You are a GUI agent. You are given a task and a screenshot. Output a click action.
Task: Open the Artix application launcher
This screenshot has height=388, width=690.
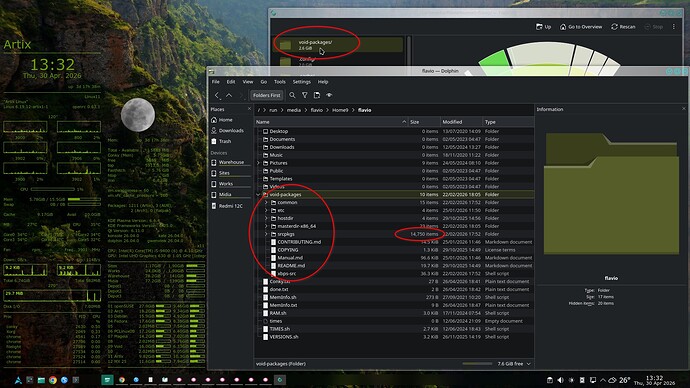coord(18,380)
